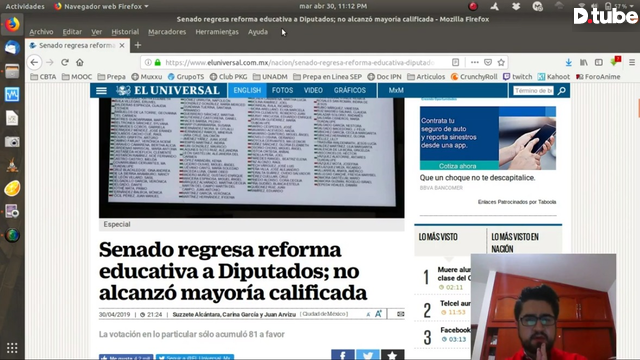Switch to ENGLISH section
This screenshot has height=360, width=640.
(247, 91)
